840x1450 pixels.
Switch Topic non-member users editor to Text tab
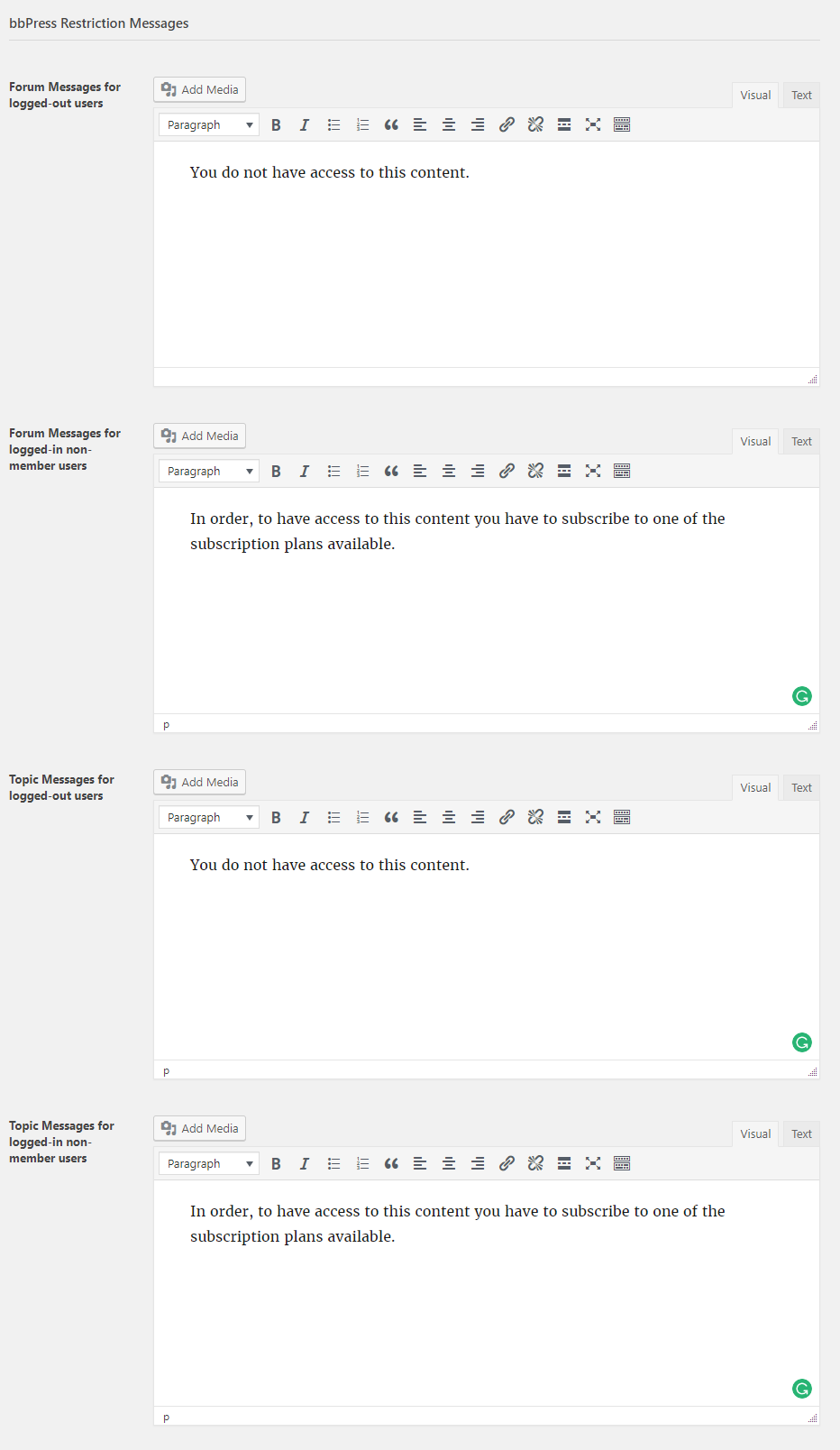[801, 1134]
